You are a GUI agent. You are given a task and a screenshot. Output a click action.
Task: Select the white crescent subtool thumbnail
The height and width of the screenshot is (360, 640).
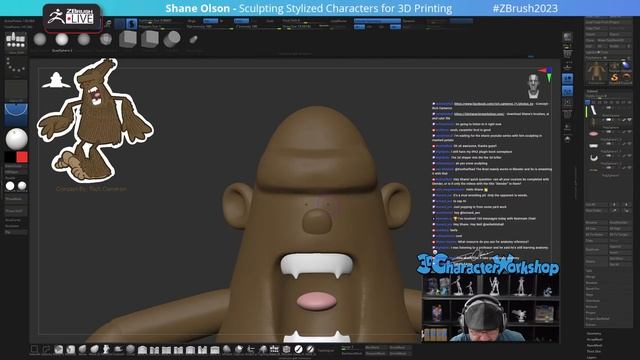pyautogui.click(x=593, y=158)
